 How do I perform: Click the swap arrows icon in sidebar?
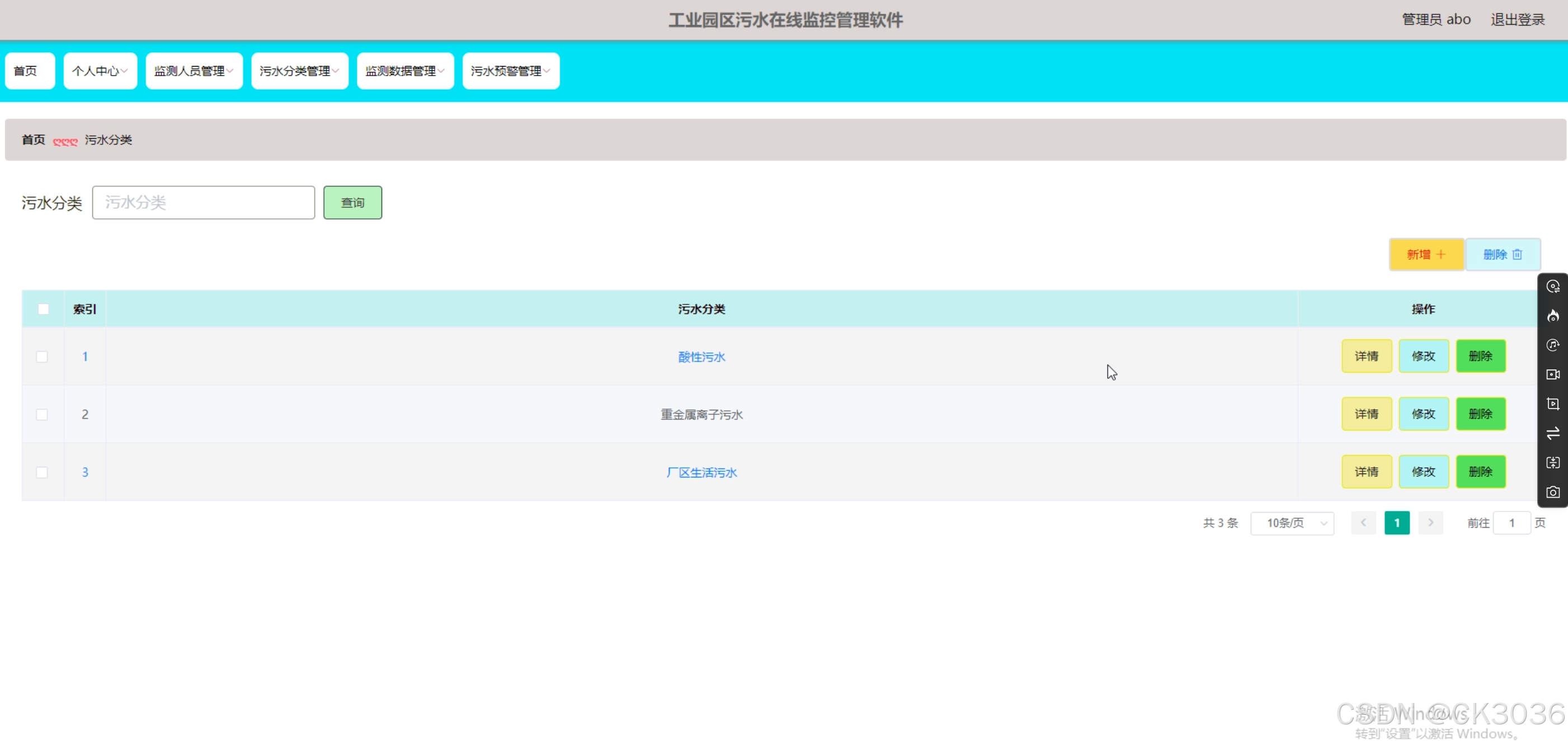(1553, 433)
